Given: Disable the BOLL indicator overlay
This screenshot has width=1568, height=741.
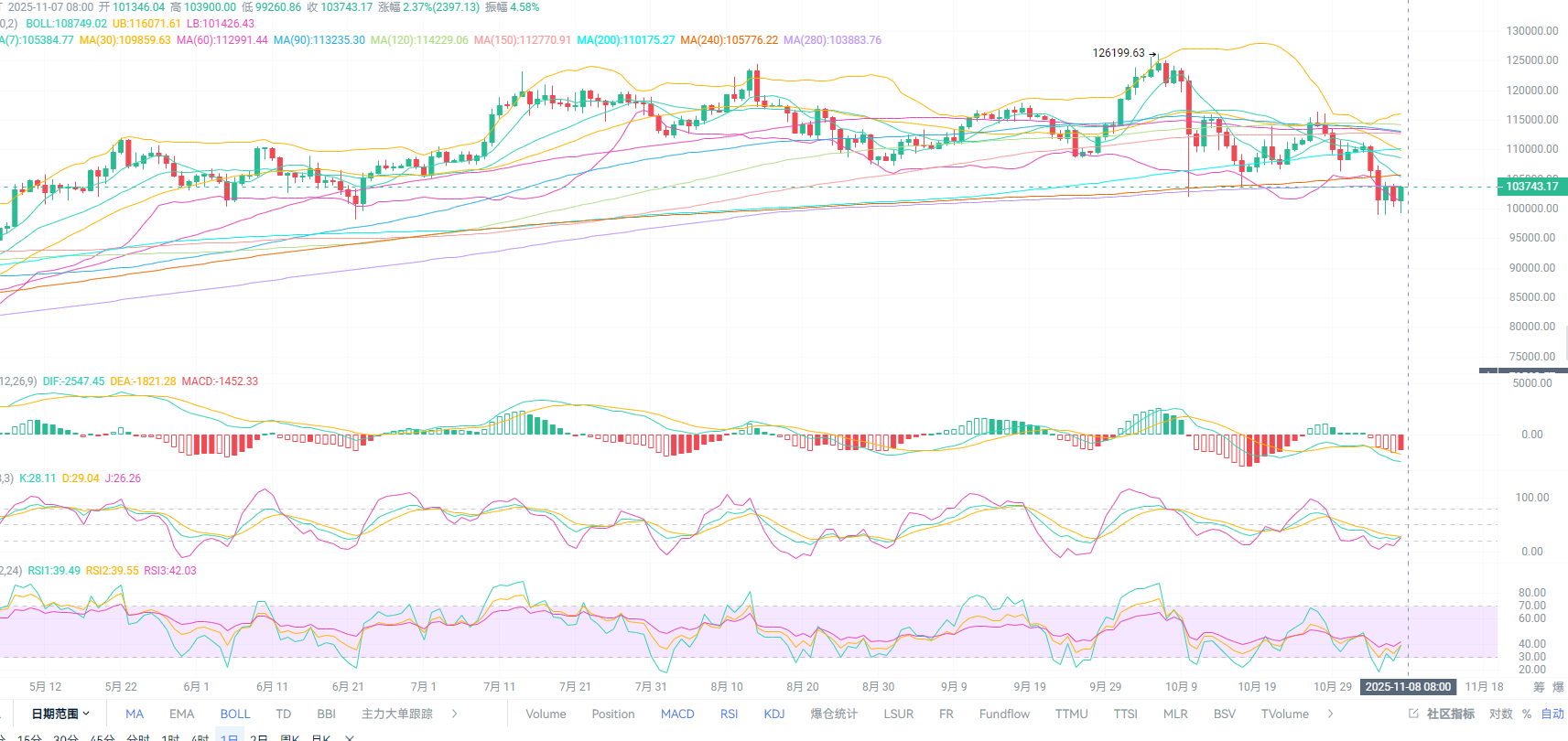Looking at the screenshot, I should click(x=234, y=714).
